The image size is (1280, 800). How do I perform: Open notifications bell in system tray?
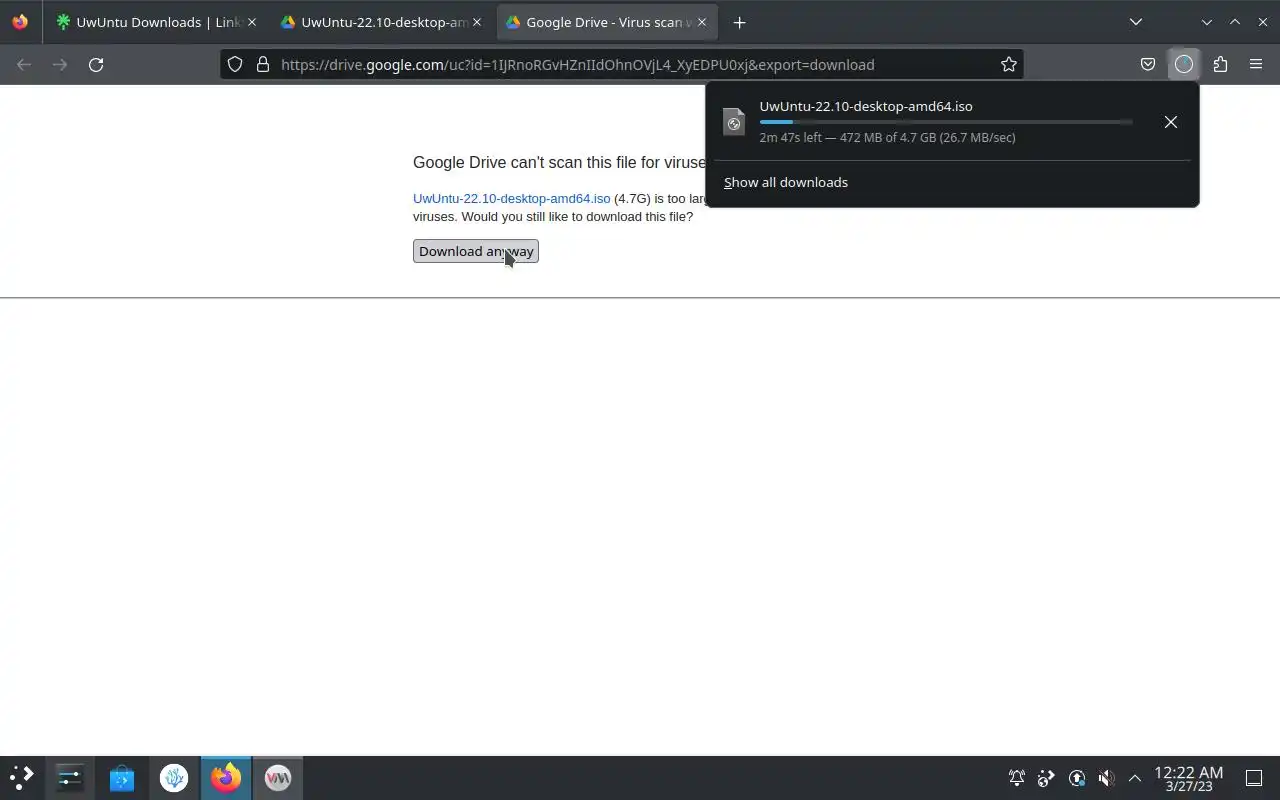click(1016, 777)
